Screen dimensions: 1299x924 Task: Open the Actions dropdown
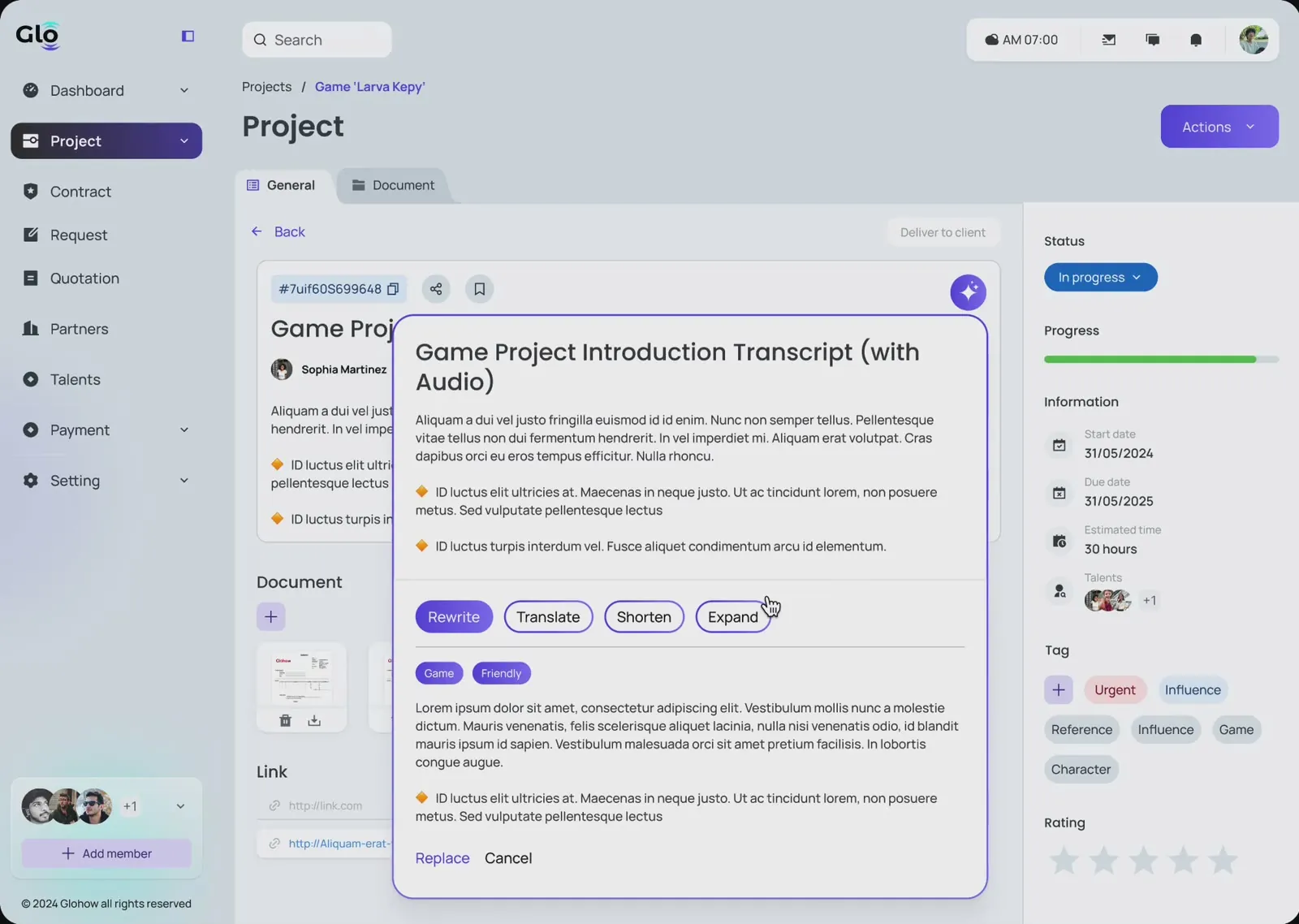[1219, 127]
